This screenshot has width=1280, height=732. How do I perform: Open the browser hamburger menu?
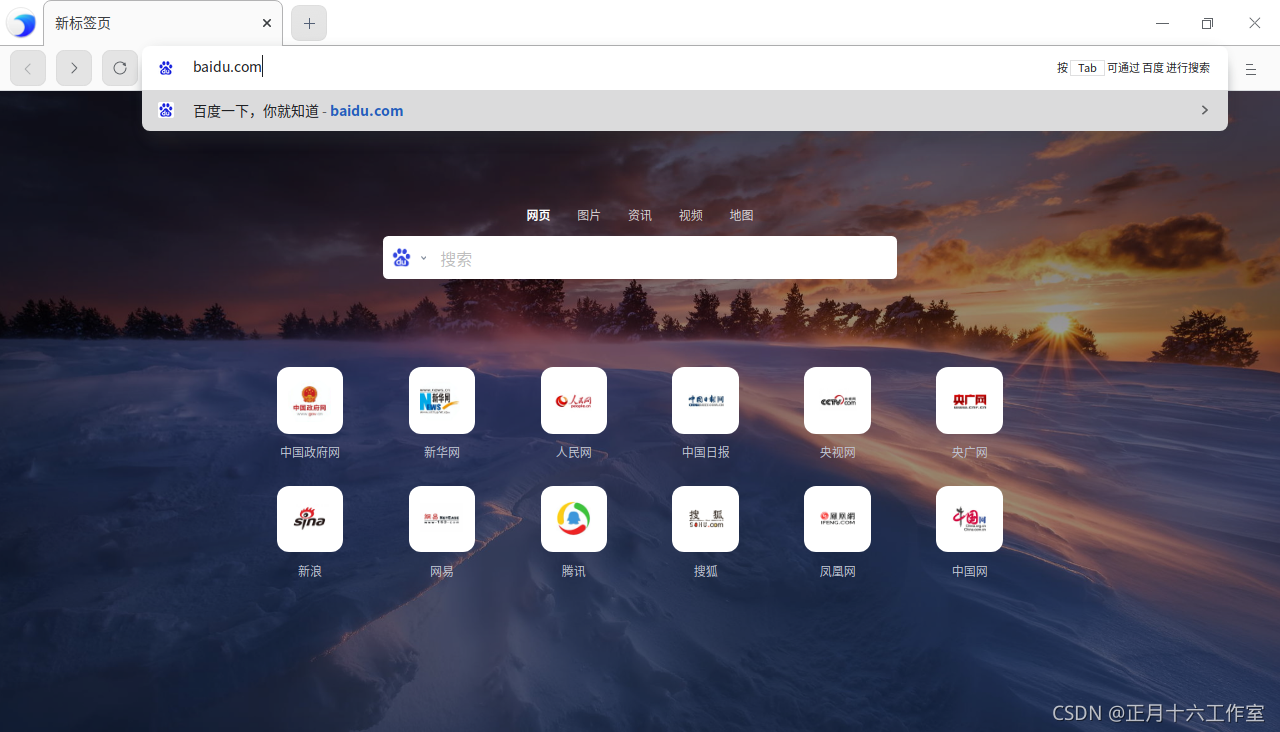coord(1250,69)
